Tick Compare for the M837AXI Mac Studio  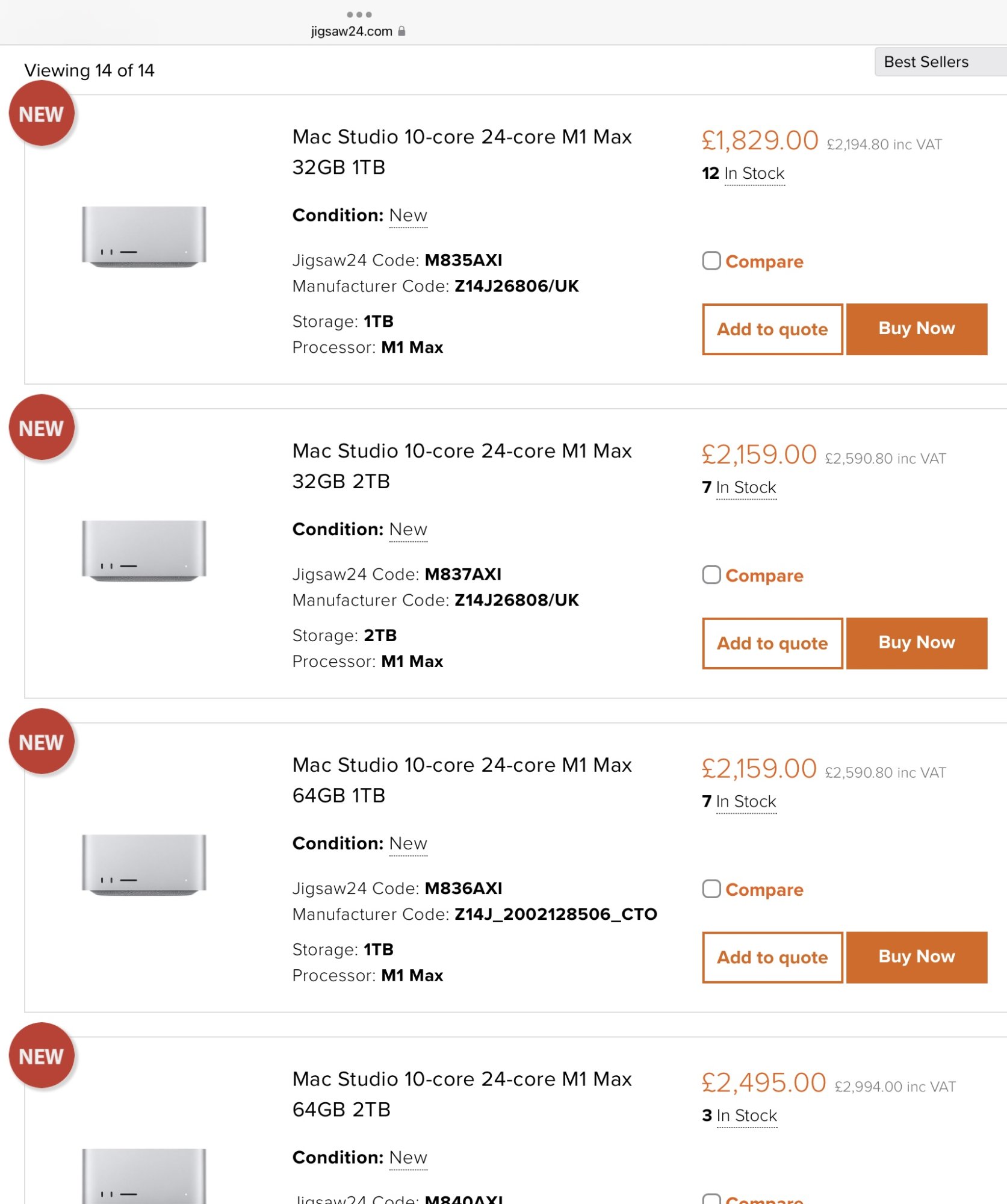[711, 575]
